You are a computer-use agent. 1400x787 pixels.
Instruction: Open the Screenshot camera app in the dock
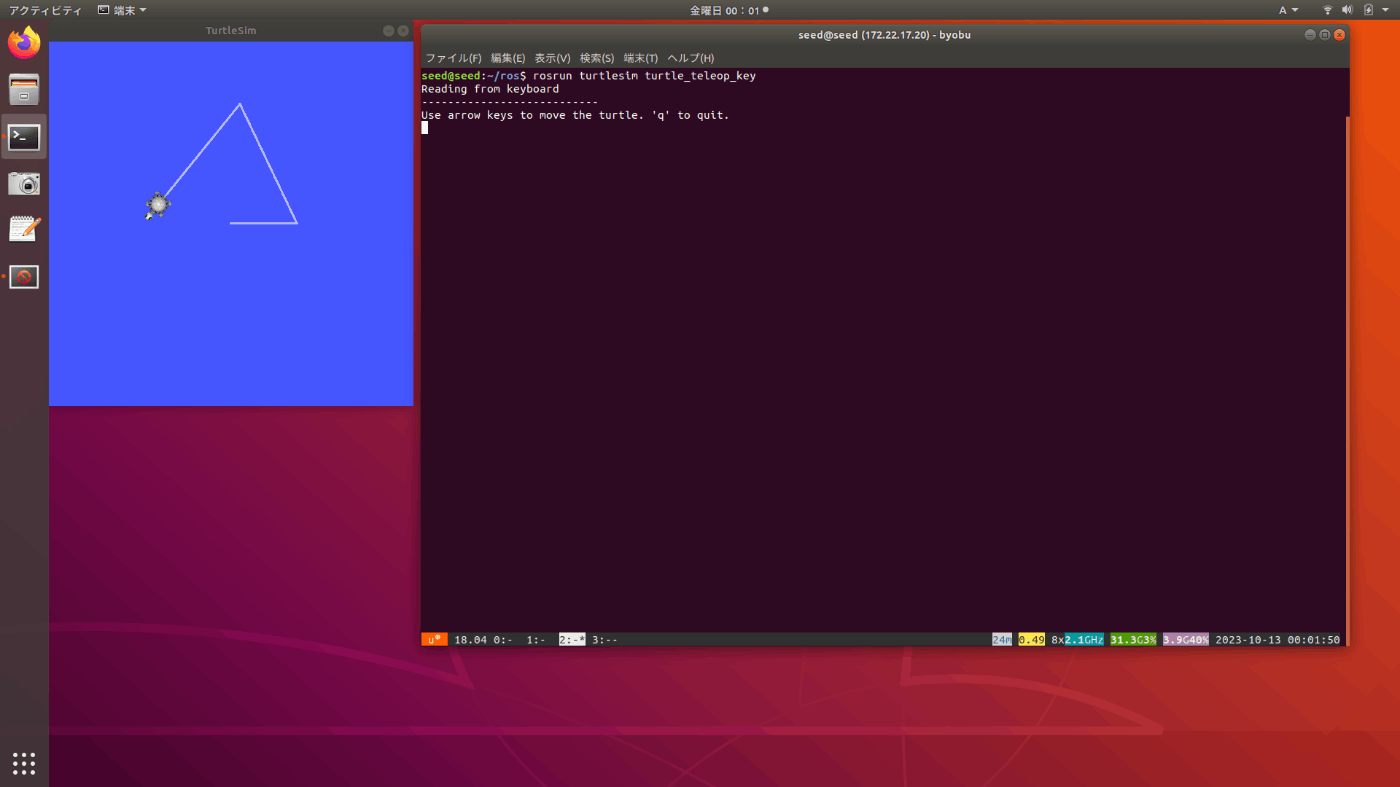click(24, 183)
